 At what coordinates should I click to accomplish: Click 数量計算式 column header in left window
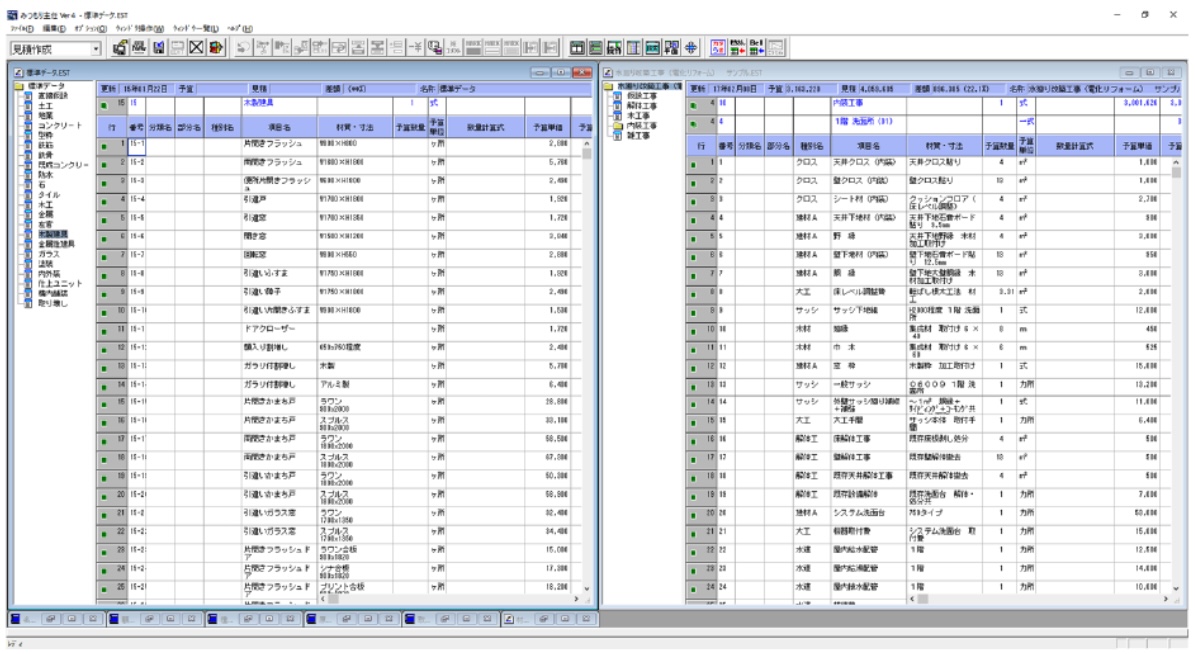click(486, 127)
